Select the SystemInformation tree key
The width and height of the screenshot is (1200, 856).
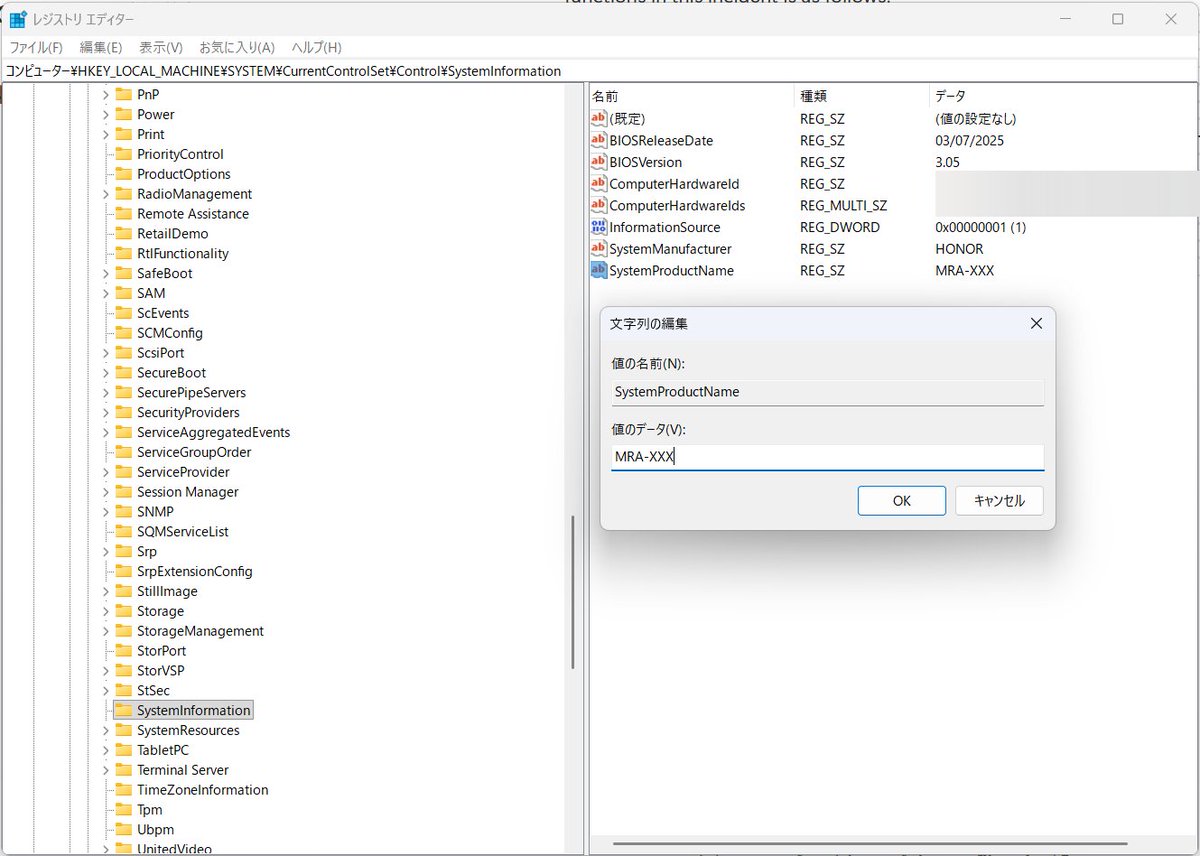[x=194, y=710]
